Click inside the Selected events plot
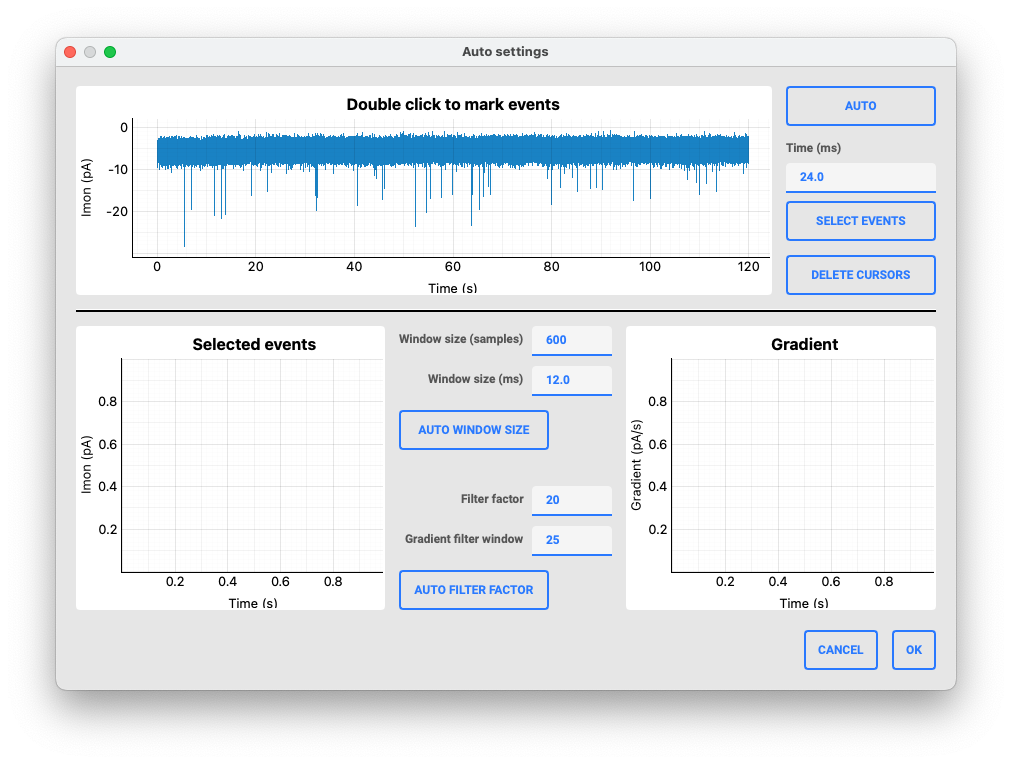Image resolution: width=1012 pixels, height=764 pixels. (252, 465)
